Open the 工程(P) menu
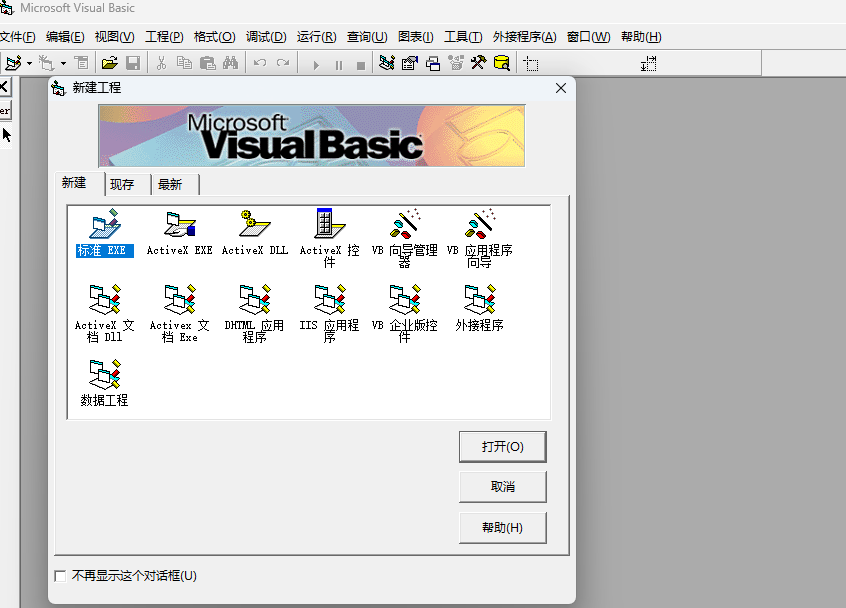The image size is (846, 608). pyautogui.click(x=164, y=37)
